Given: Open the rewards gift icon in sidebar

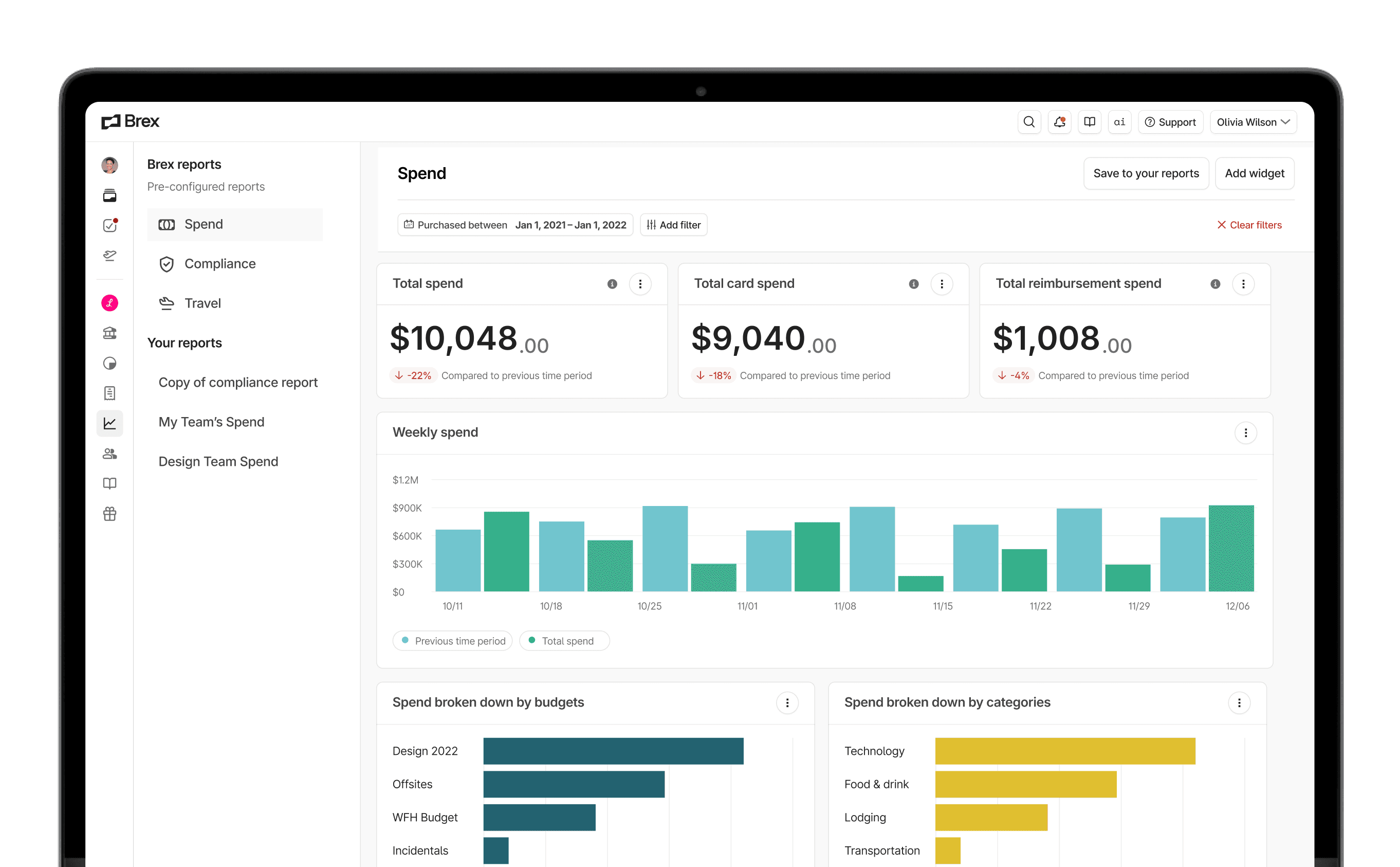Looking at the screenshot, I should coord(109,514).
